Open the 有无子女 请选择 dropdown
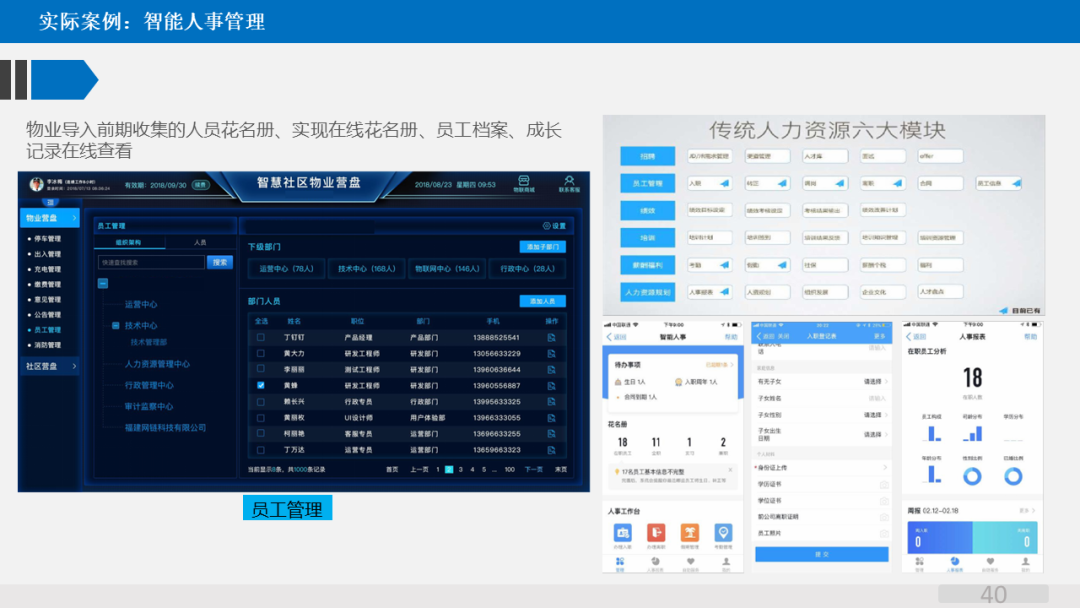1080x608 pixels. coord(873,382)
